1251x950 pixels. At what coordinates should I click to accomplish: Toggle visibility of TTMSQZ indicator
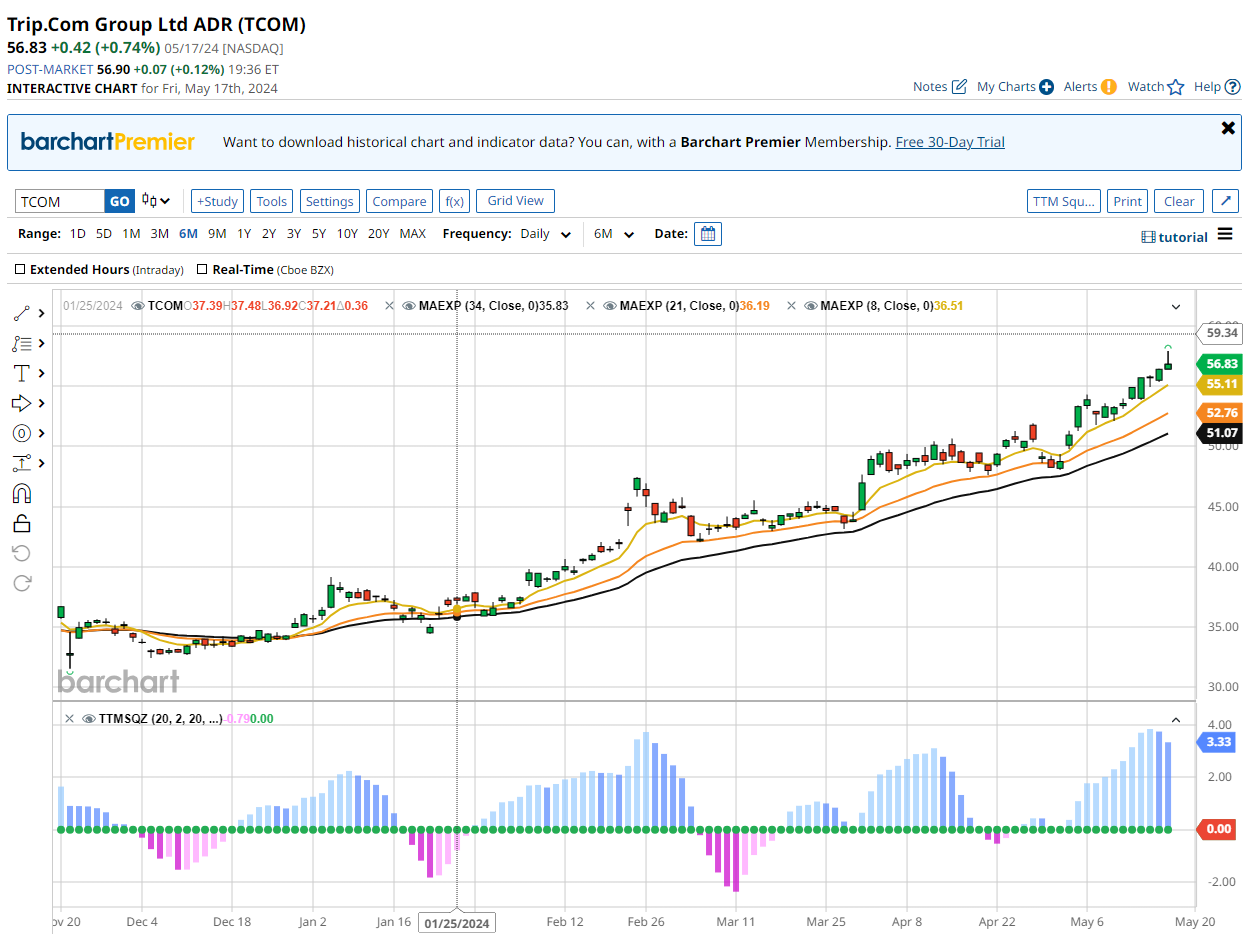pyautogui.click(x=89, y=719)
